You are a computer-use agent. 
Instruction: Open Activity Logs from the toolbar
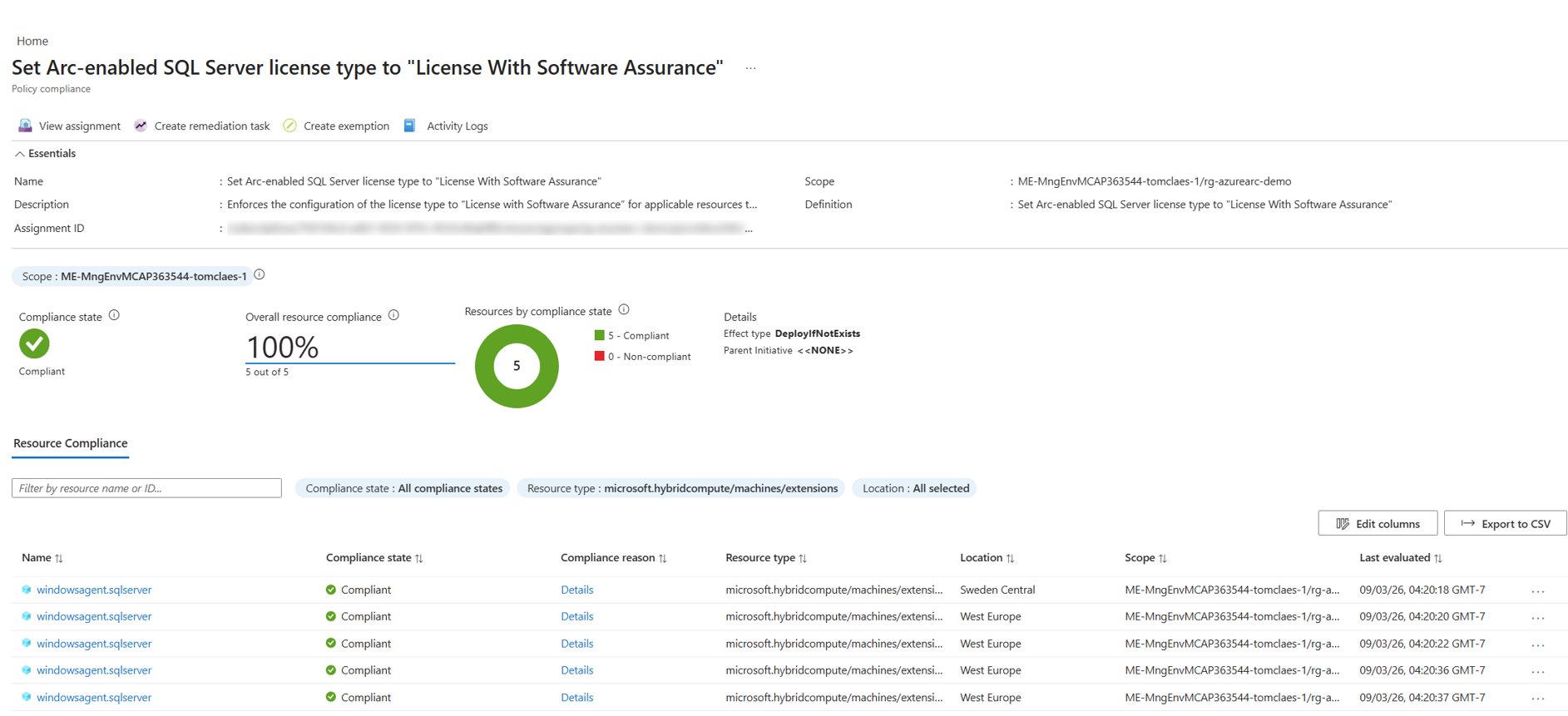coord(456,126)
